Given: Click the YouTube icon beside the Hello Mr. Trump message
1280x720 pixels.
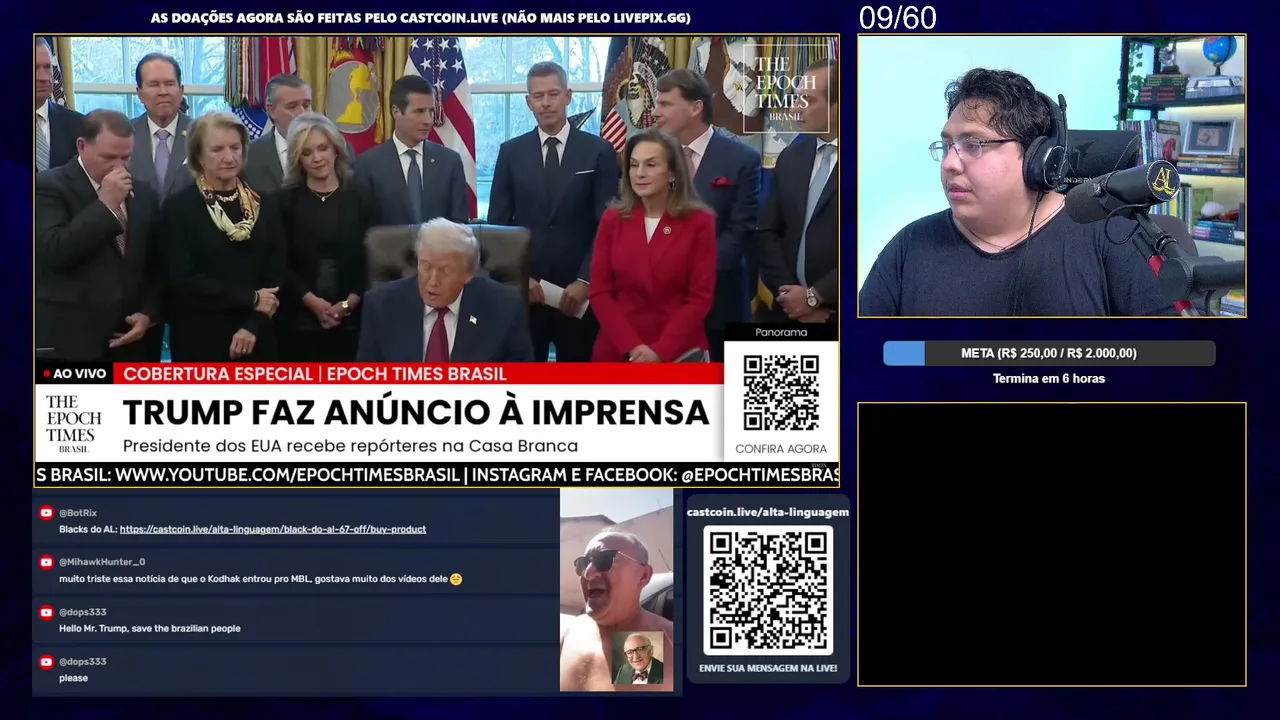Looking at the screenshot, I should [x=46, y=612].
